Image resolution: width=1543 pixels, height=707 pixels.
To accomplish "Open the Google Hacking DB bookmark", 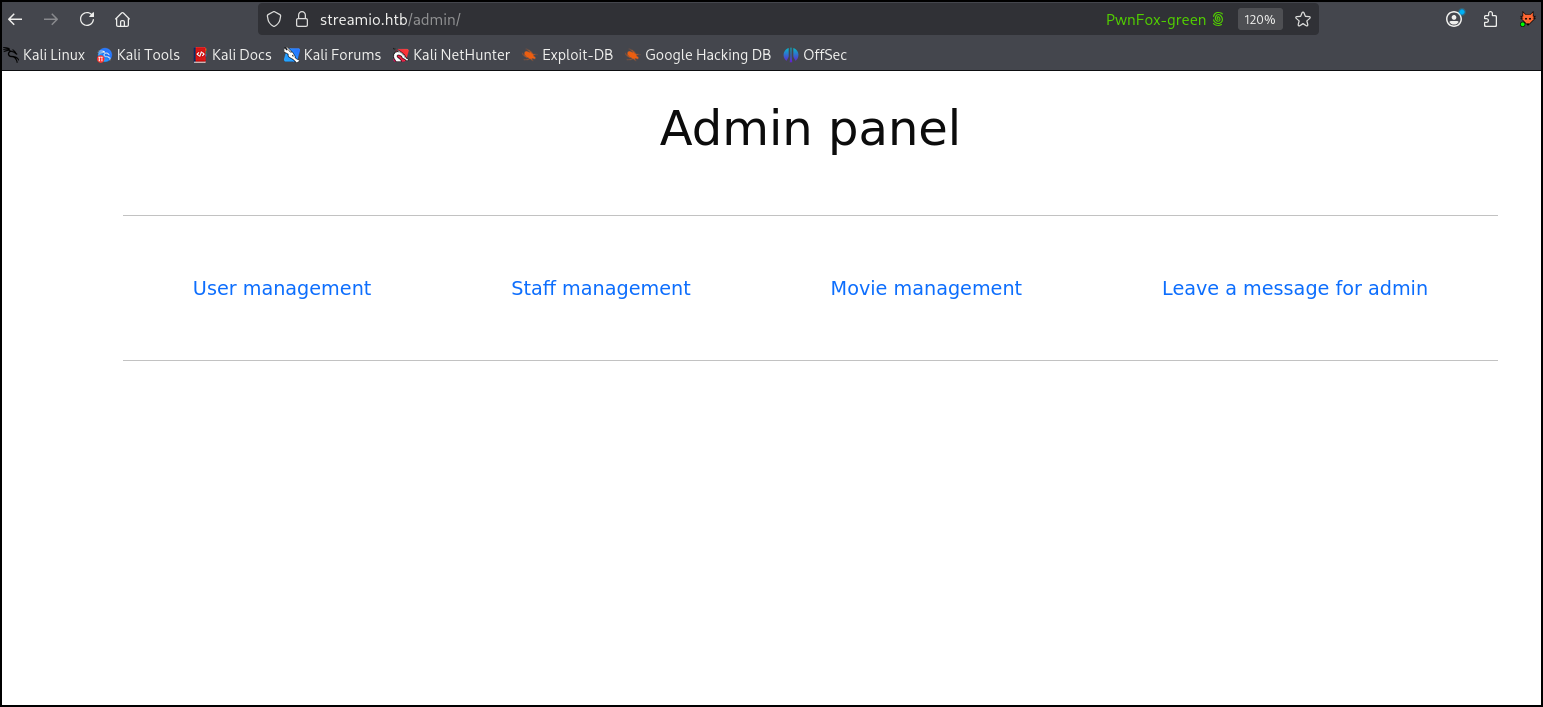I will 698,55.
